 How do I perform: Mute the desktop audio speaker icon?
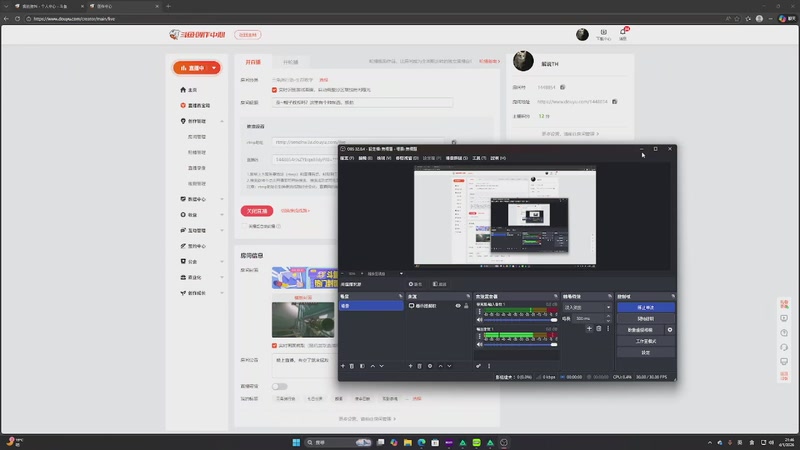(480, 344)
